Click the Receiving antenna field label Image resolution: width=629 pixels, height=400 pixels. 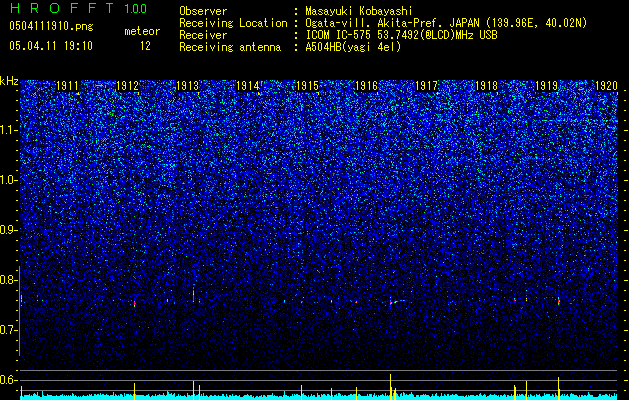pos(230,47)
